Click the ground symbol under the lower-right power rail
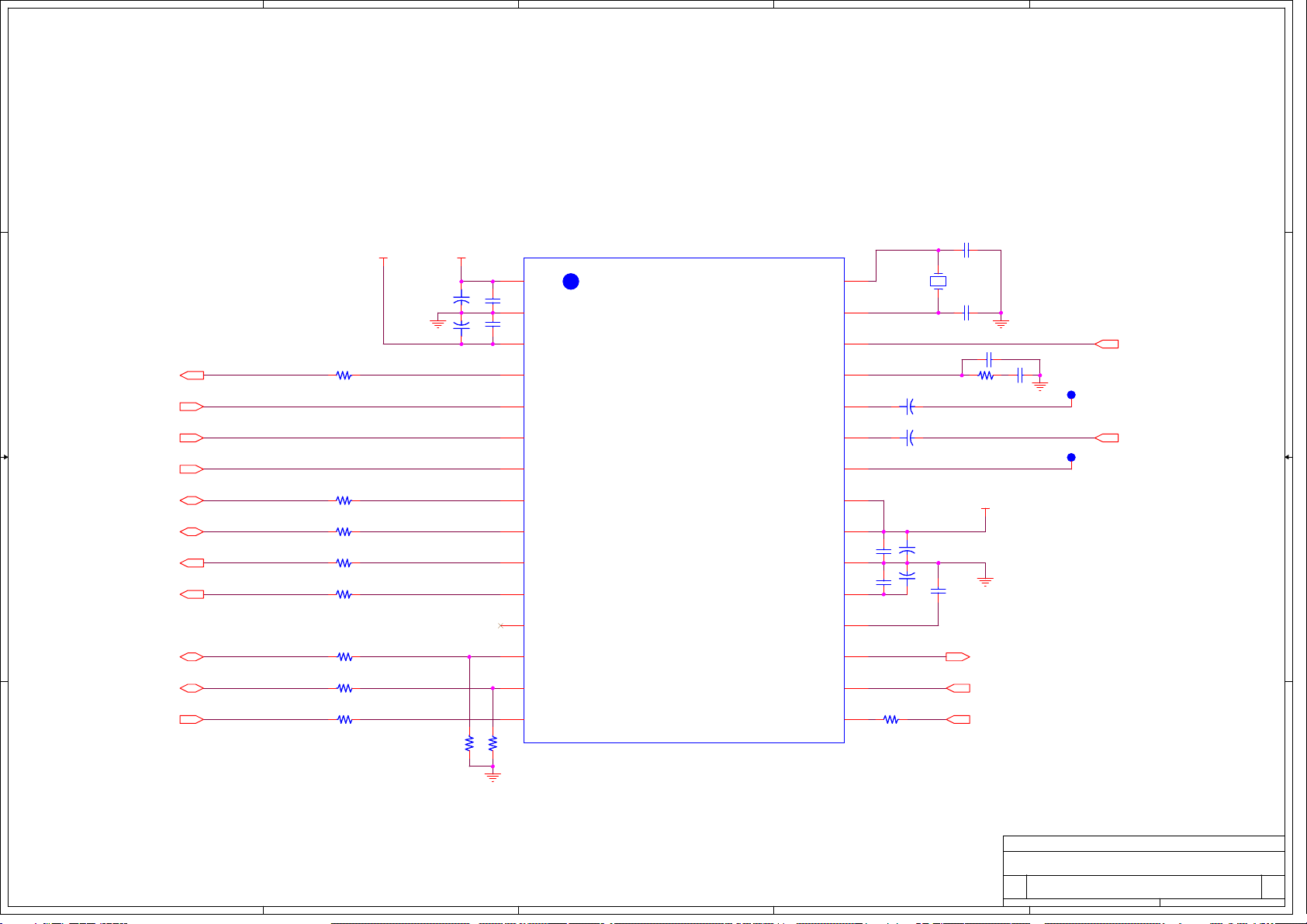This screenshot has height=924, width=1307. click(x=986, y=580)
